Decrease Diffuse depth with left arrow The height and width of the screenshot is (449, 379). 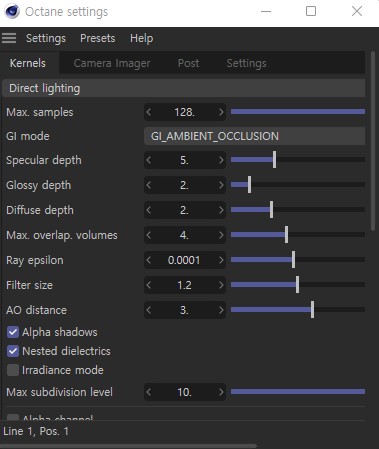click(x=149, y=210)
